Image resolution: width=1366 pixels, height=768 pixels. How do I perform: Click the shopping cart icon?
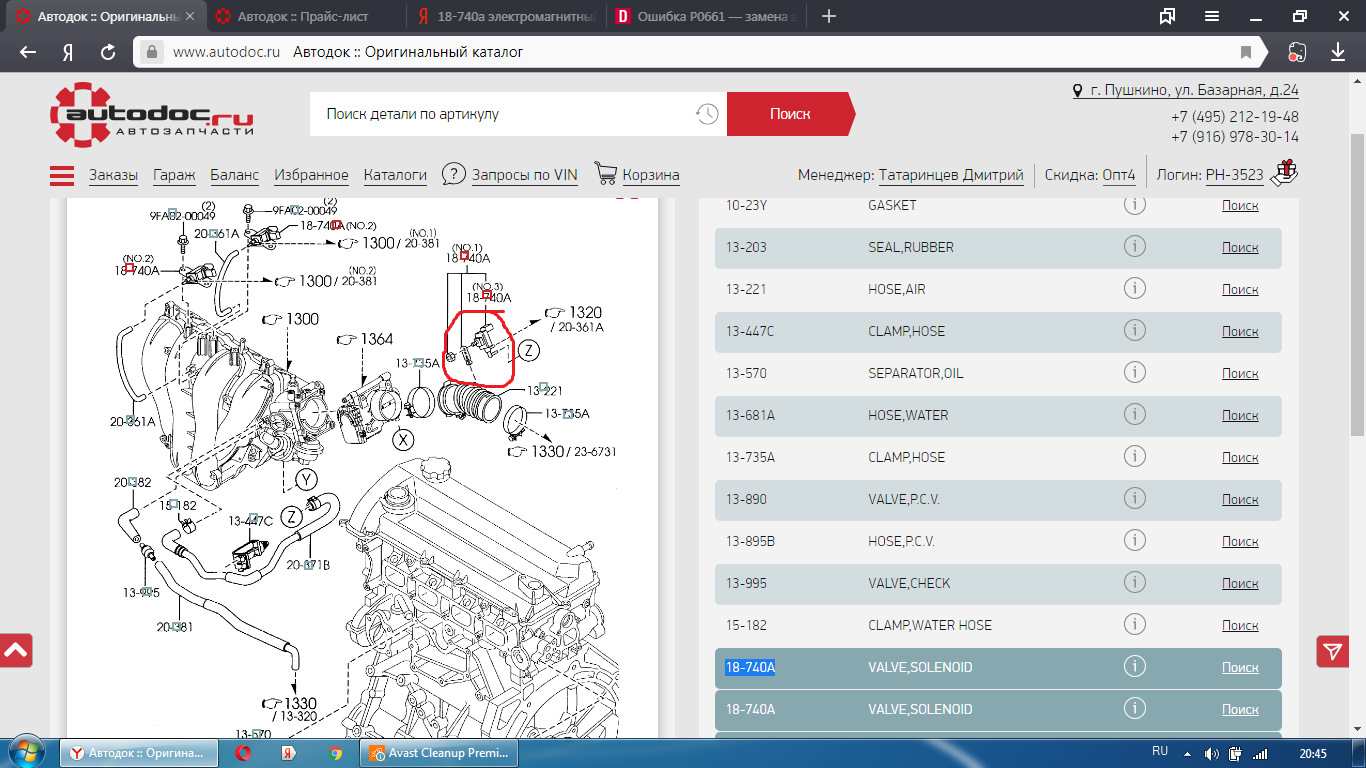coord(605,174)
